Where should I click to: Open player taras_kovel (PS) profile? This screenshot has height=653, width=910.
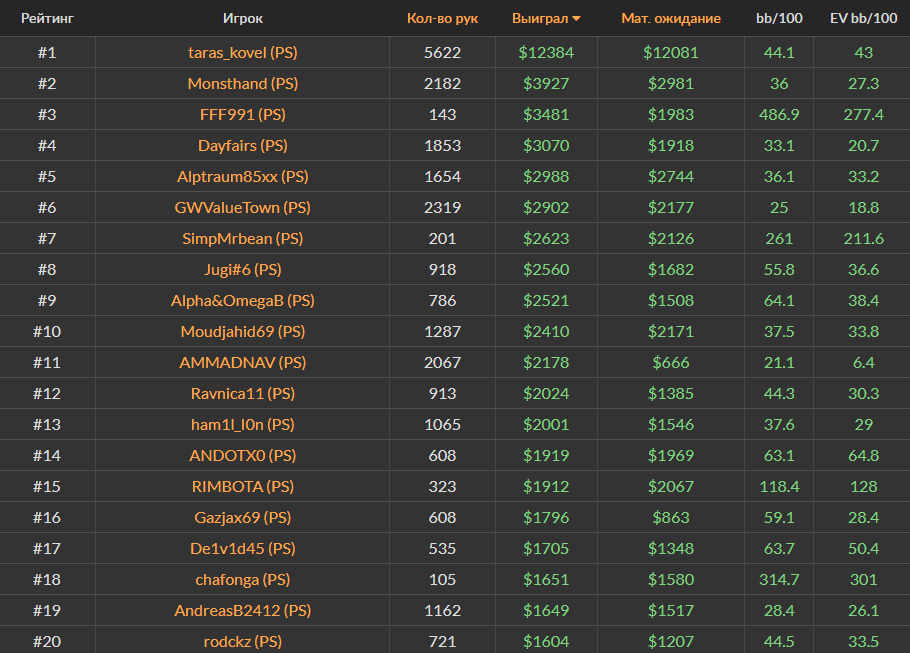pyautogui.click(x=242, y=52)
